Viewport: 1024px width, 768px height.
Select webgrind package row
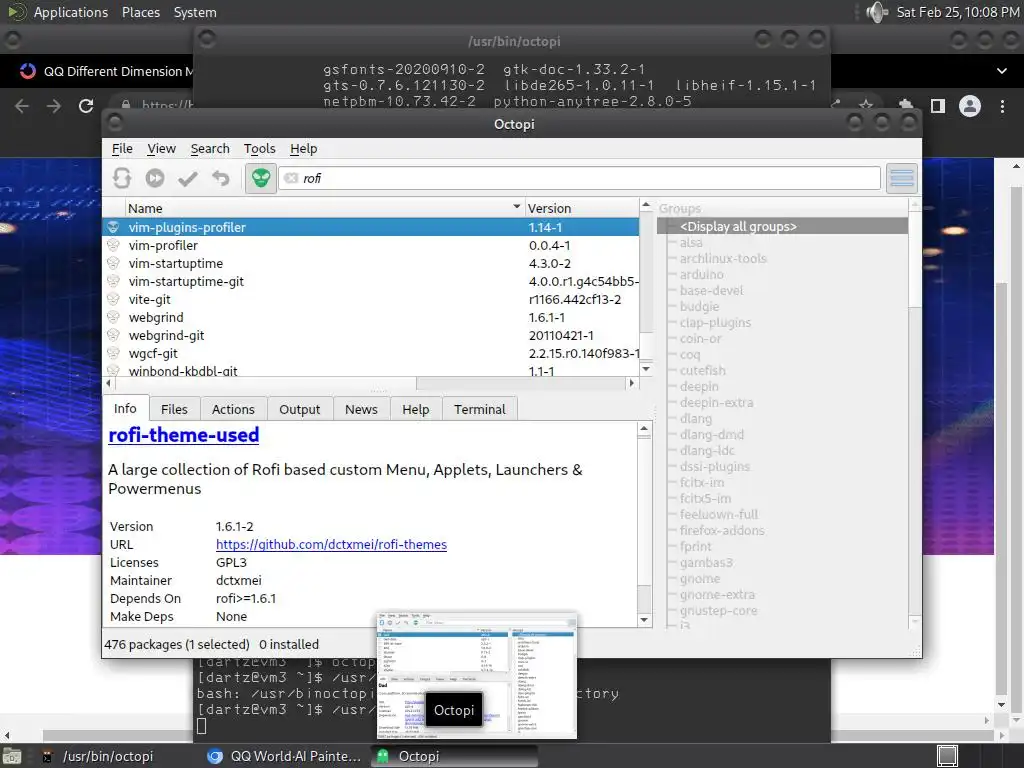(x=371, y=317)
